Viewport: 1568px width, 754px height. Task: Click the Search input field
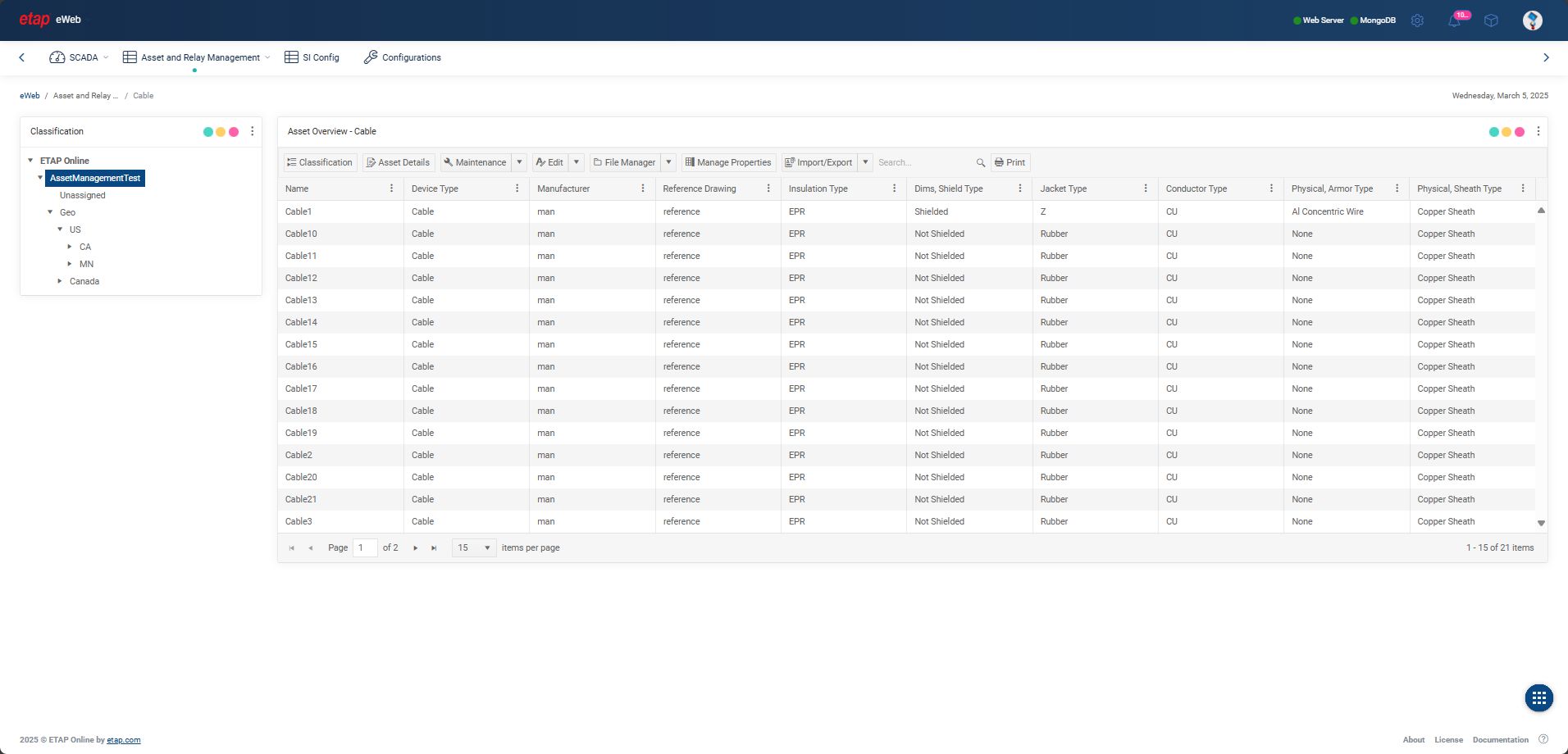point(923,162)
